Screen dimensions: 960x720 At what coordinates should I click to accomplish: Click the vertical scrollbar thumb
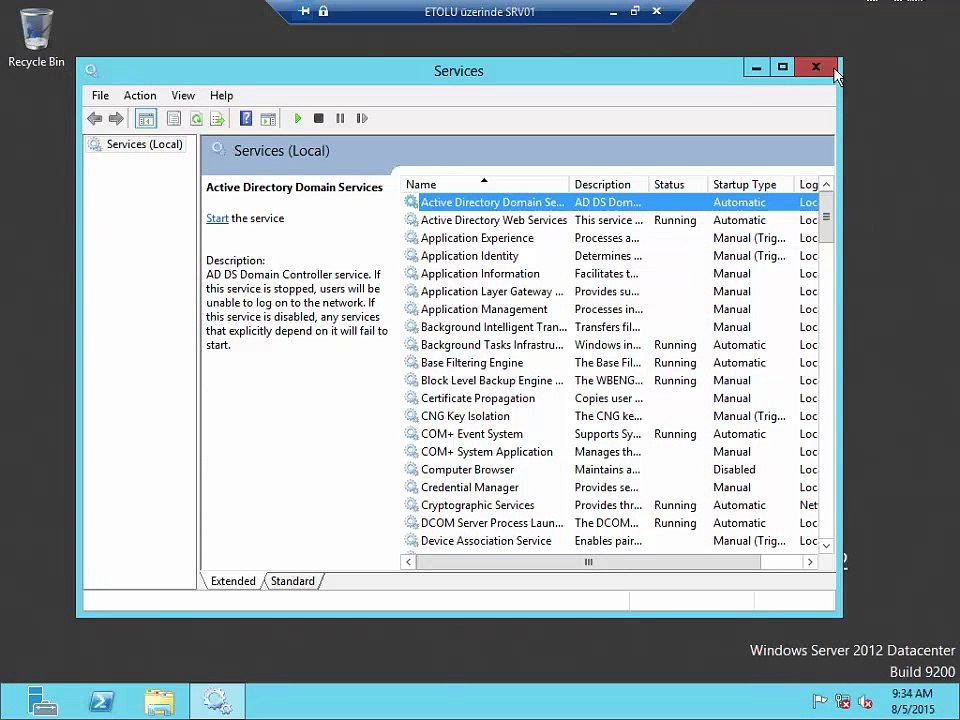click(x=827, y=217)
